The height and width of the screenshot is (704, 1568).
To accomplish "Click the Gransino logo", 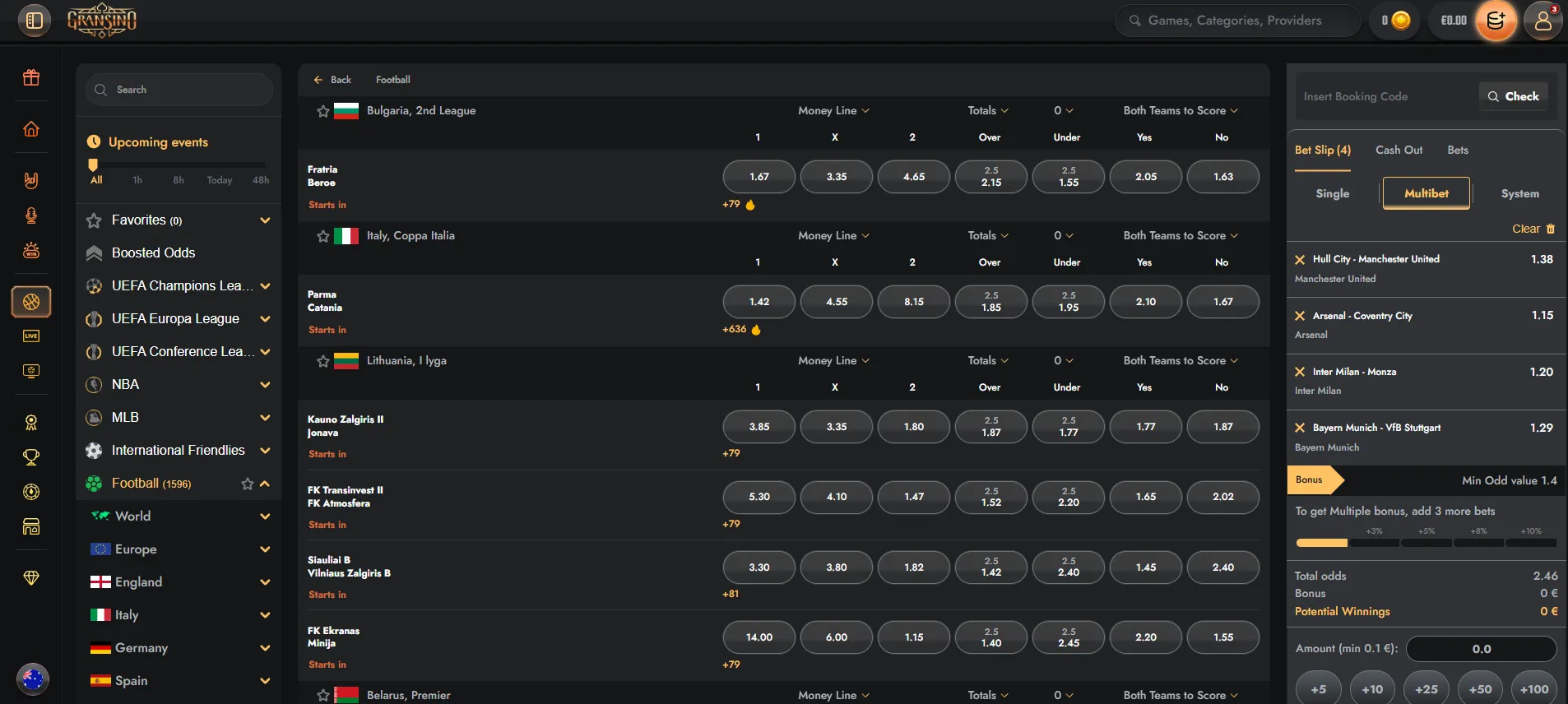I will [x=102, y=21].
